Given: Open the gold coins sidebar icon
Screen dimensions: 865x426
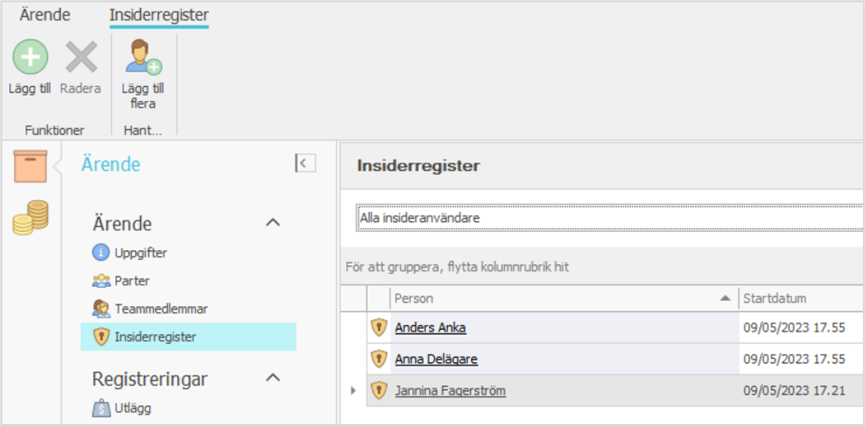Looking at the screenshot, I should click(30, 217).
